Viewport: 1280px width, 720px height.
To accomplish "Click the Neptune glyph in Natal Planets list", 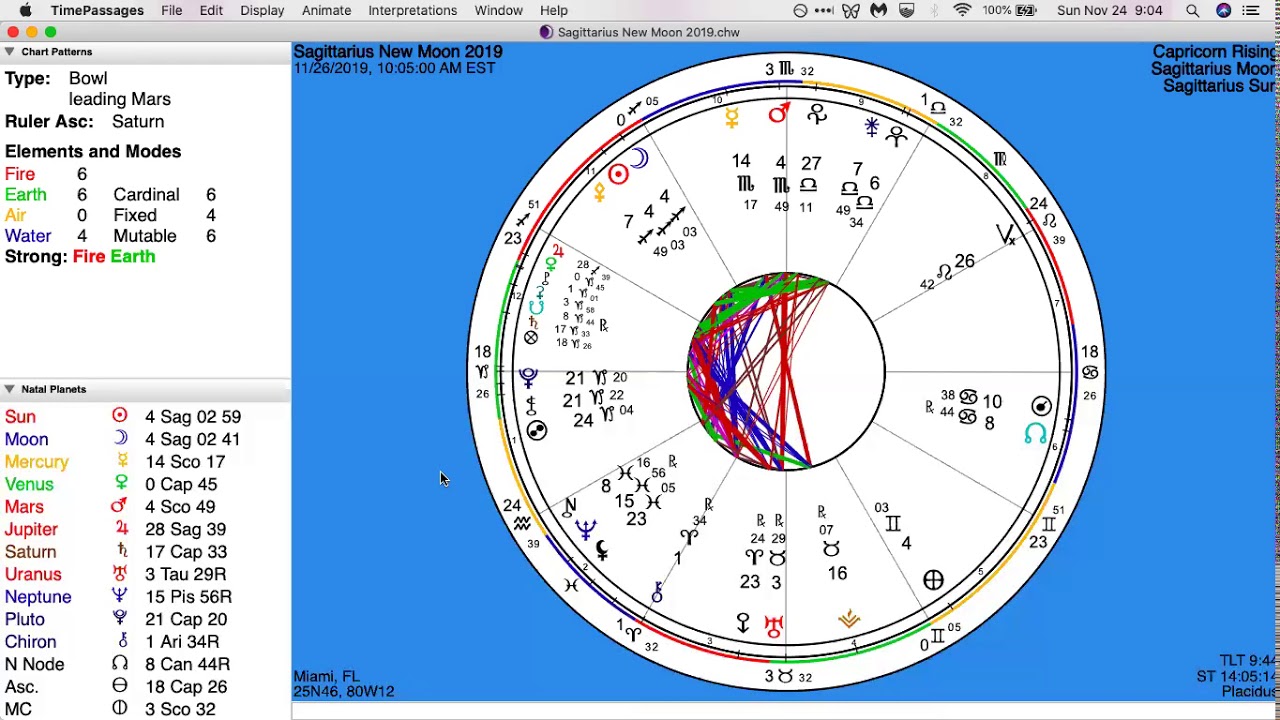I will [x=120, y=596].
